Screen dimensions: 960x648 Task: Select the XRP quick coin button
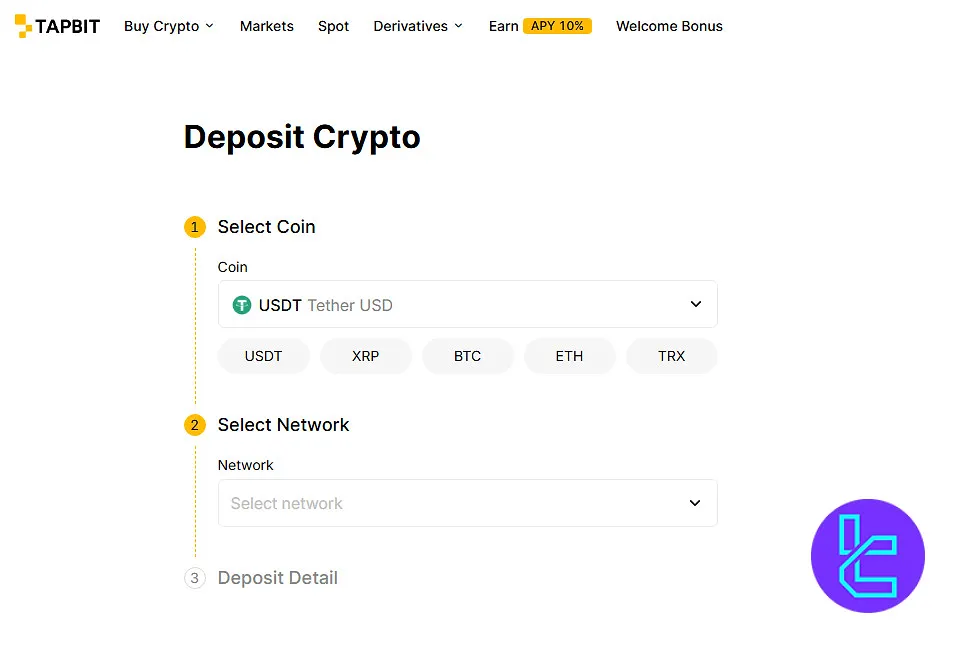click(366, 356)
